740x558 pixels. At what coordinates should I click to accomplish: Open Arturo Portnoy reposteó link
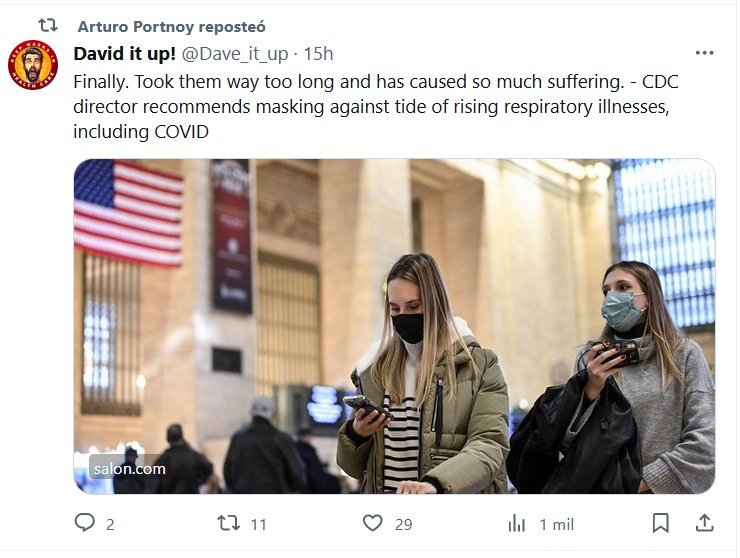[x=171, y=26]
